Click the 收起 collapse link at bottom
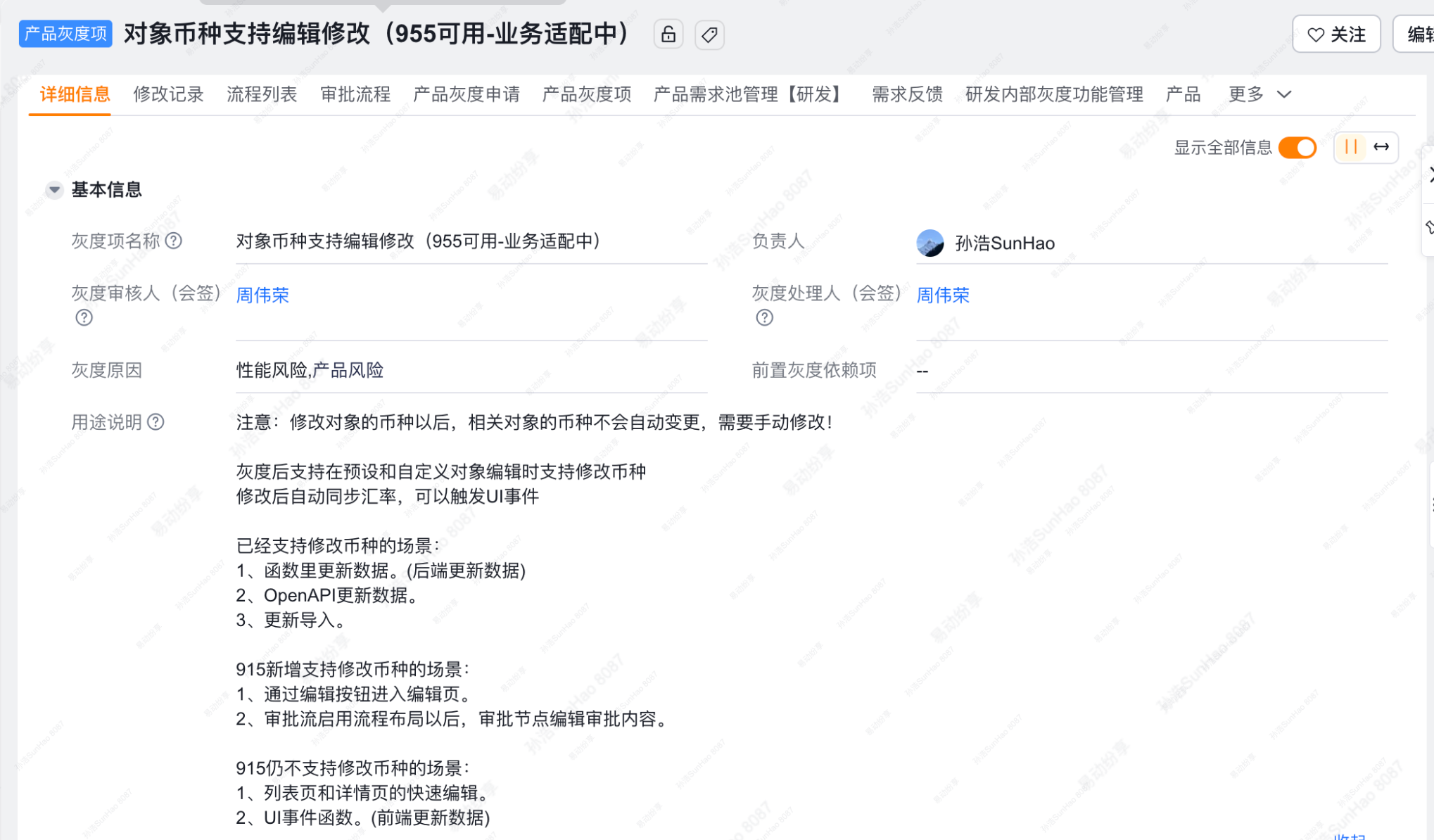Viewport: 1434px width, 840px height. (x=1350, y=836)
